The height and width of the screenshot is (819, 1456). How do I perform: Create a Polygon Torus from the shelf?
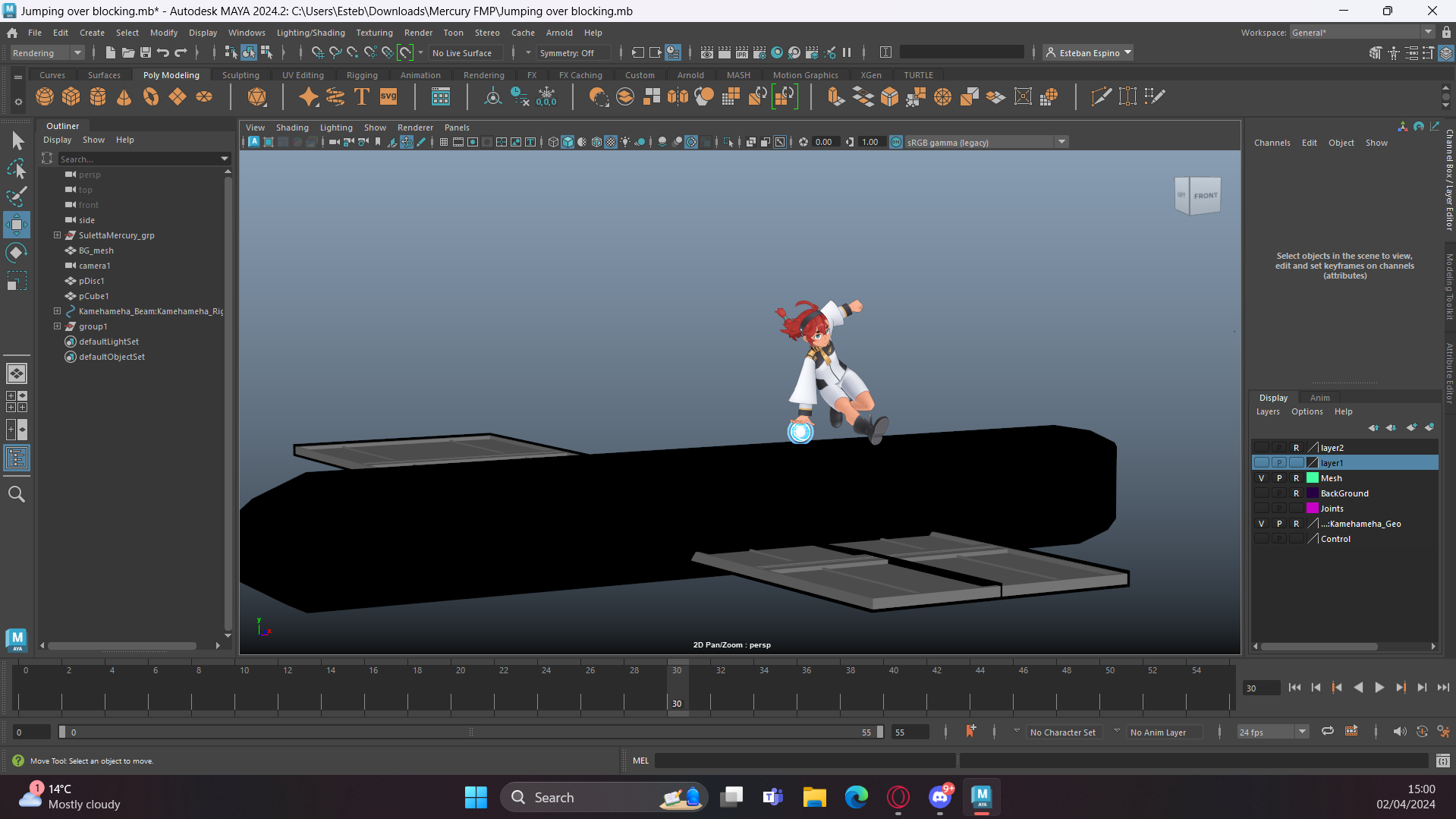[151, 96]
